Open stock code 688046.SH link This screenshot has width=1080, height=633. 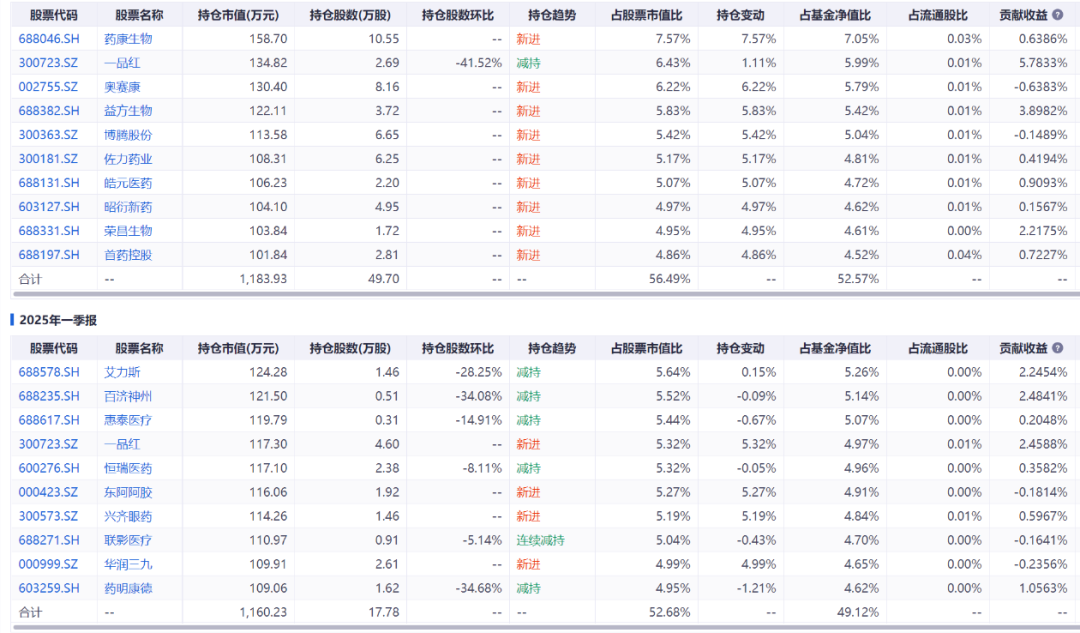49,39
